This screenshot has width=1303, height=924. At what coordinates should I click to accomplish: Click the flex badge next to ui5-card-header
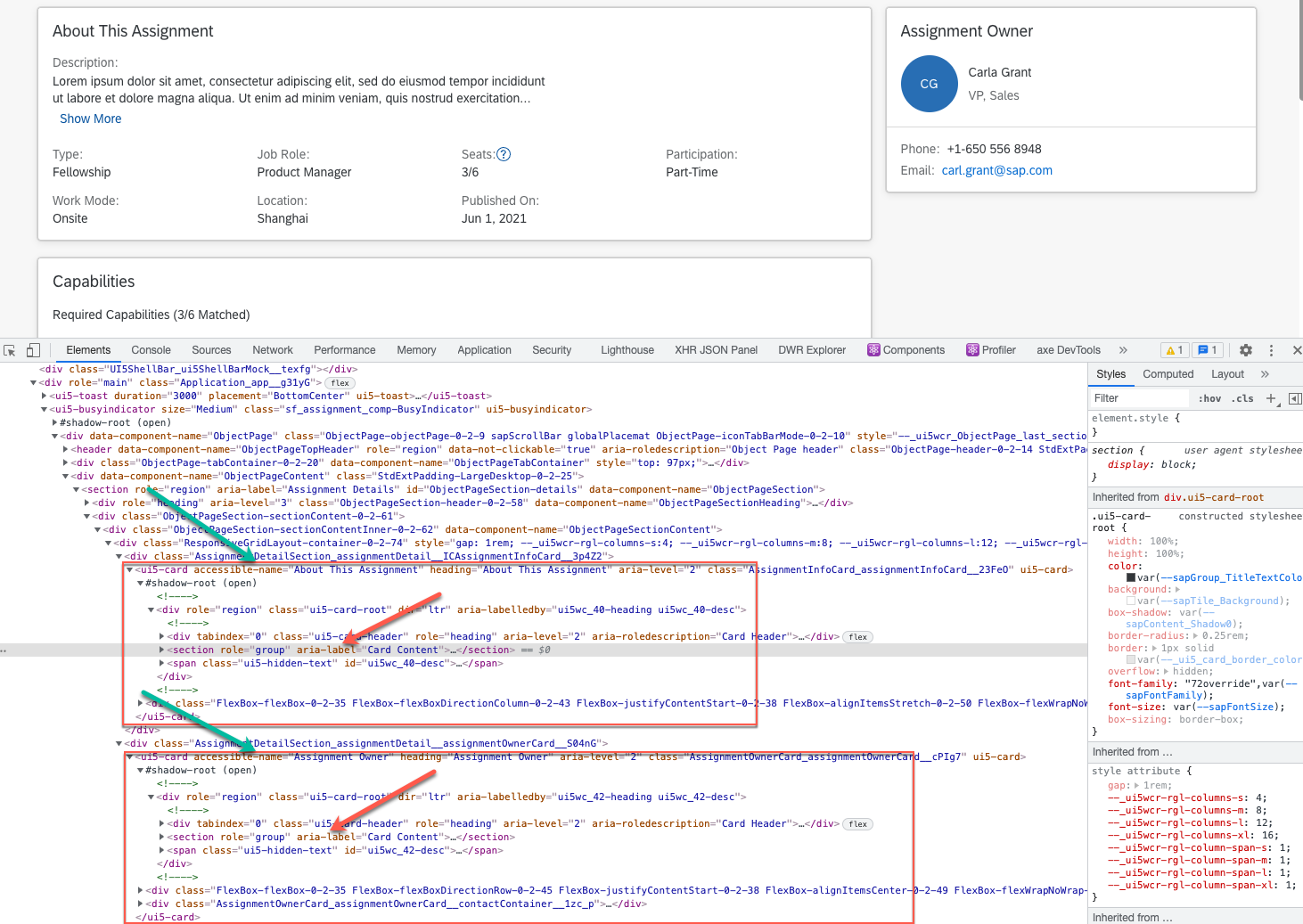point(856,636)
